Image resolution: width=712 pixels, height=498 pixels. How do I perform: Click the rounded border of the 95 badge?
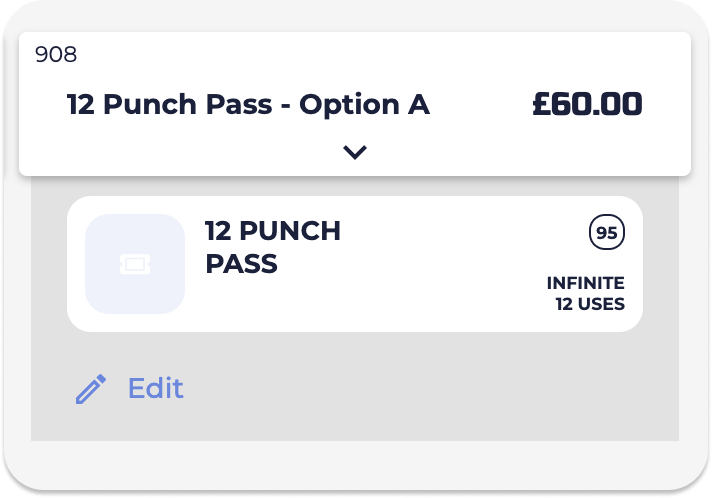[591, 233]
